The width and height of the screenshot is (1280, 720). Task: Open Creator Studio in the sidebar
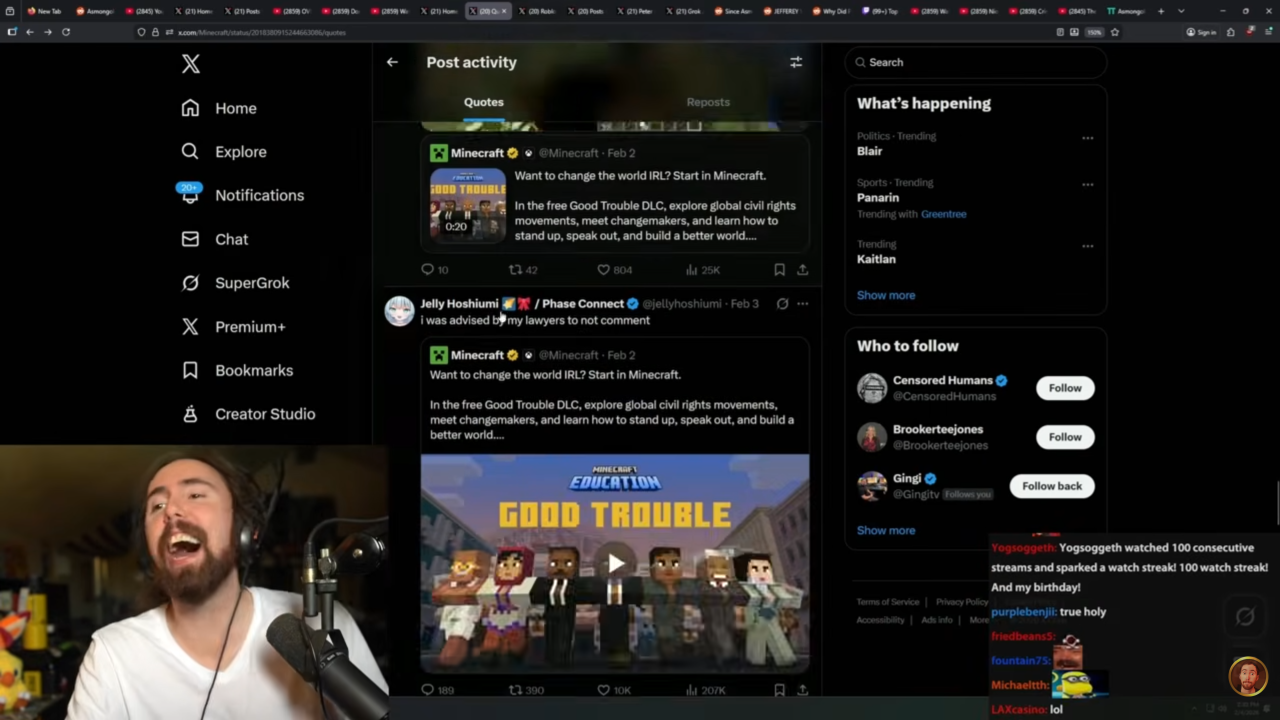248,414
